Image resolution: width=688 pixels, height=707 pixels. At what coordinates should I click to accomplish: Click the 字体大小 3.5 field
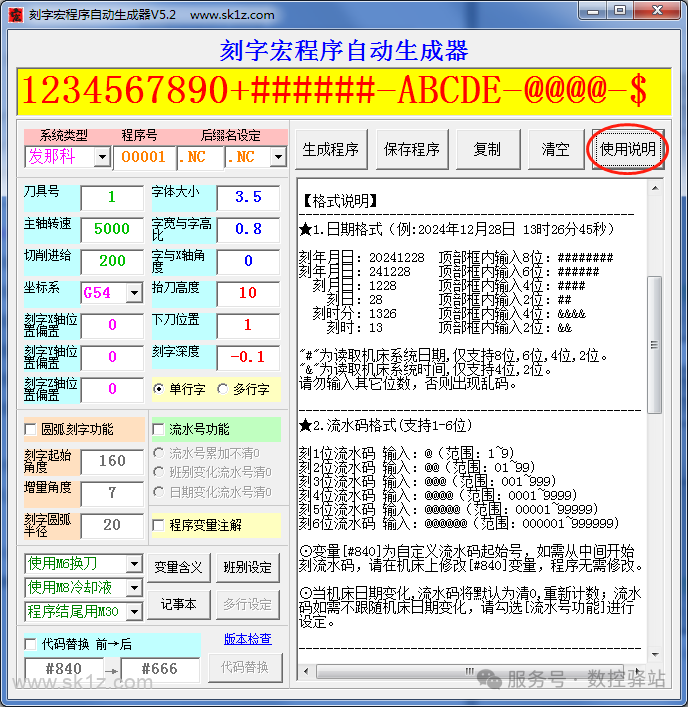(248, 197)
